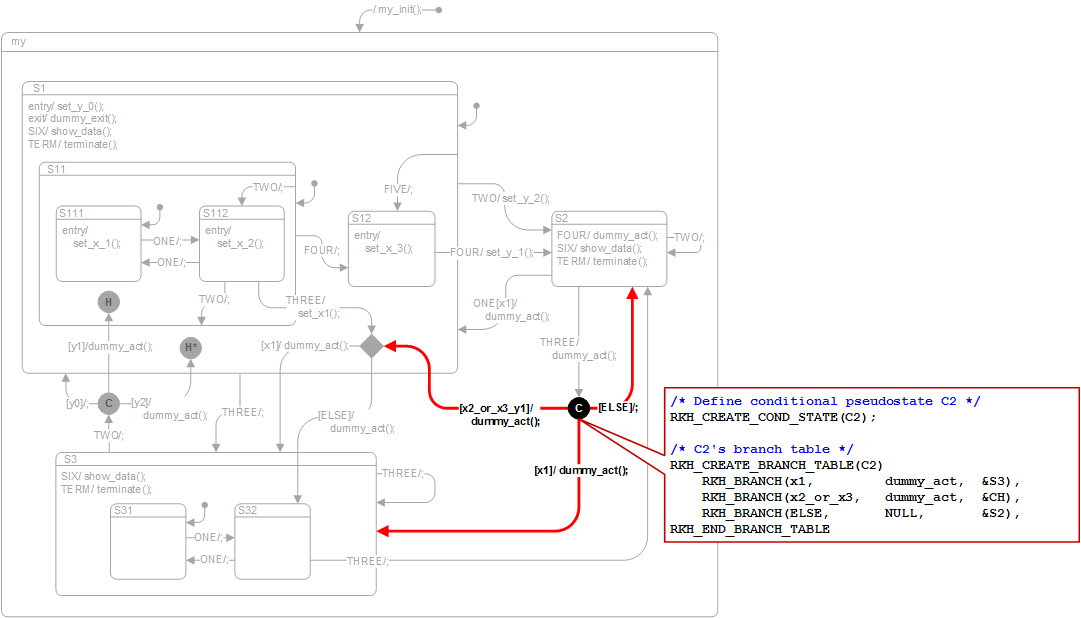1081x618 pixels.
Task: Click the black C conditional pseudostate
Action: [578, 408]
